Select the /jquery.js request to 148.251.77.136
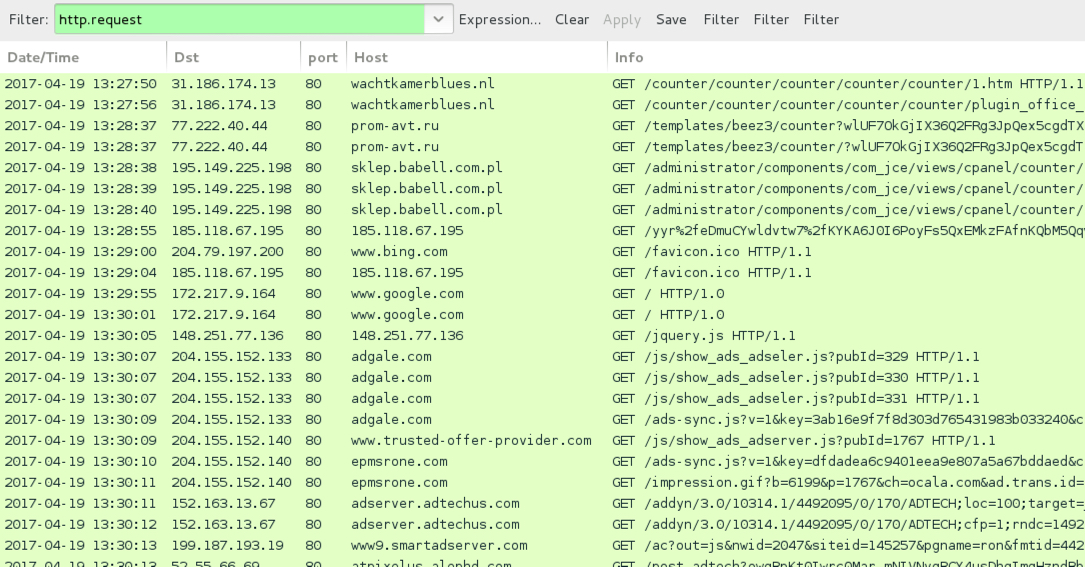 pyautogui.click(x=542, y=336)
